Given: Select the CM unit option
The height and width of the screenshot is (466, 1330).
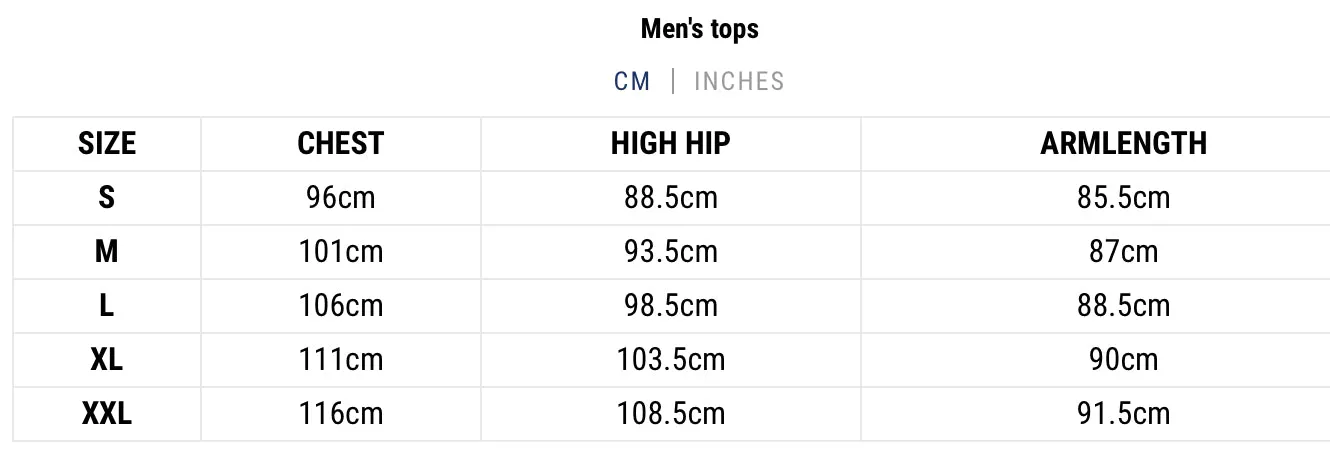Looking at the screenshot, I should 632,81.
